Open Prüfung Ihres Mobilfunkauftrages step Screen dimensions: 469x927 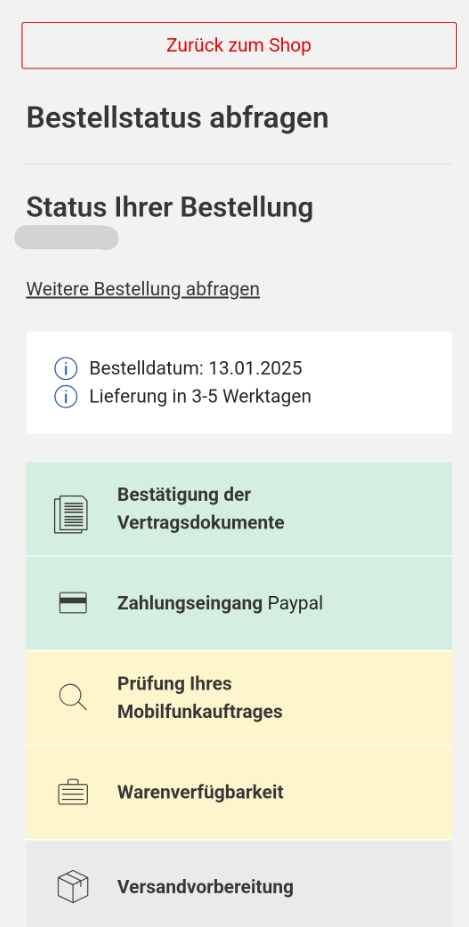[x=239, y=698]
